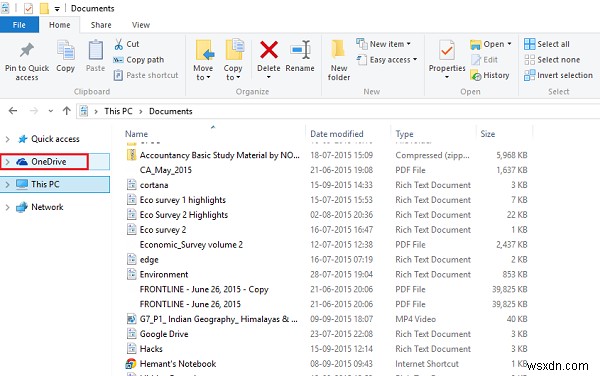The image size is (600, 376).
Task: Select Network in navigation pane
Action: coord(47,207)
